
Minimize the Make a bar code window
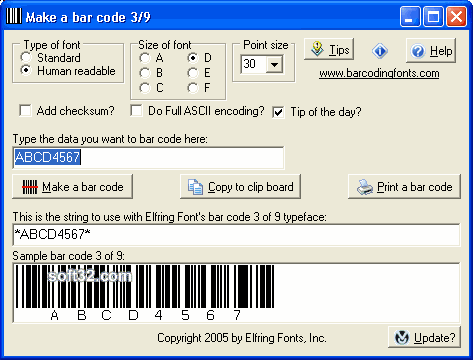coord(410,17)
